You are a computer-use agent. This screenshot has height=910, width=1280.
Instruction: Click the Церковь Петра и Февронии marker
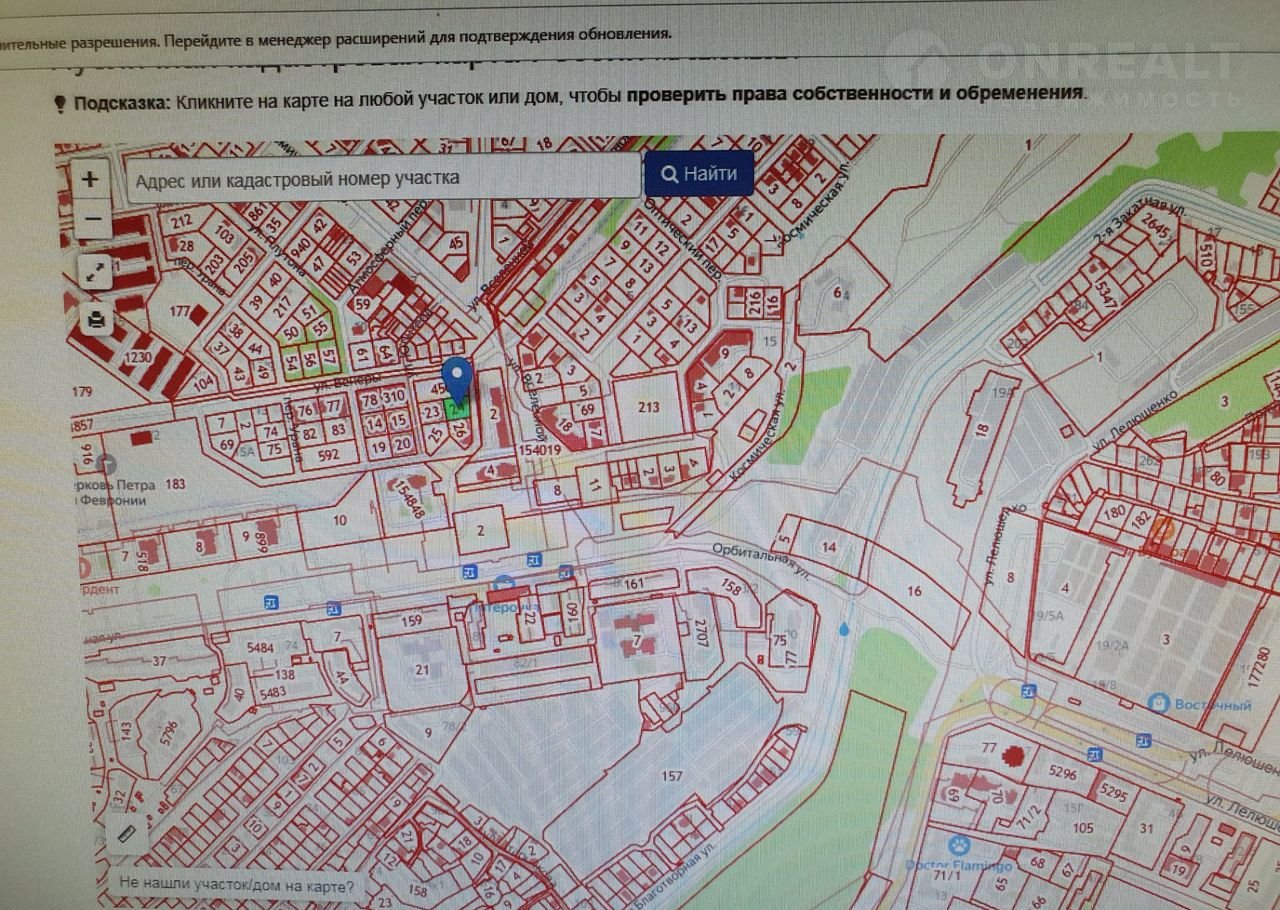click(x=108, y=465)
